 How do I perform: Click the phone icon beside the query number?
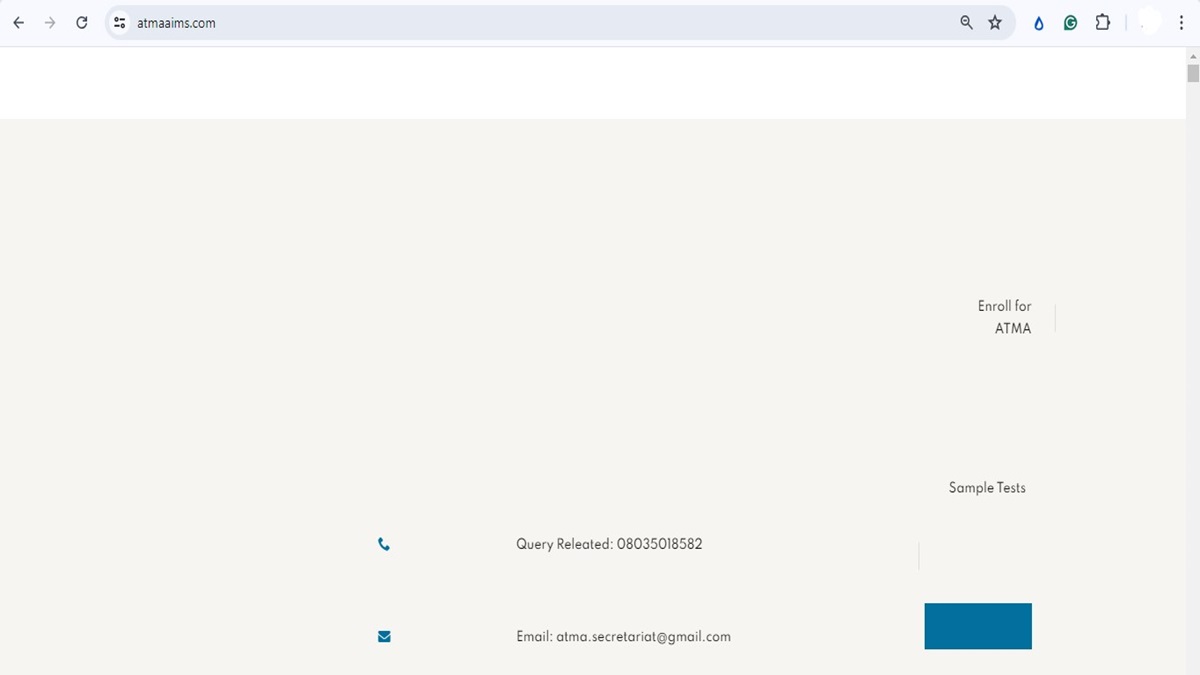coord(384,544)
